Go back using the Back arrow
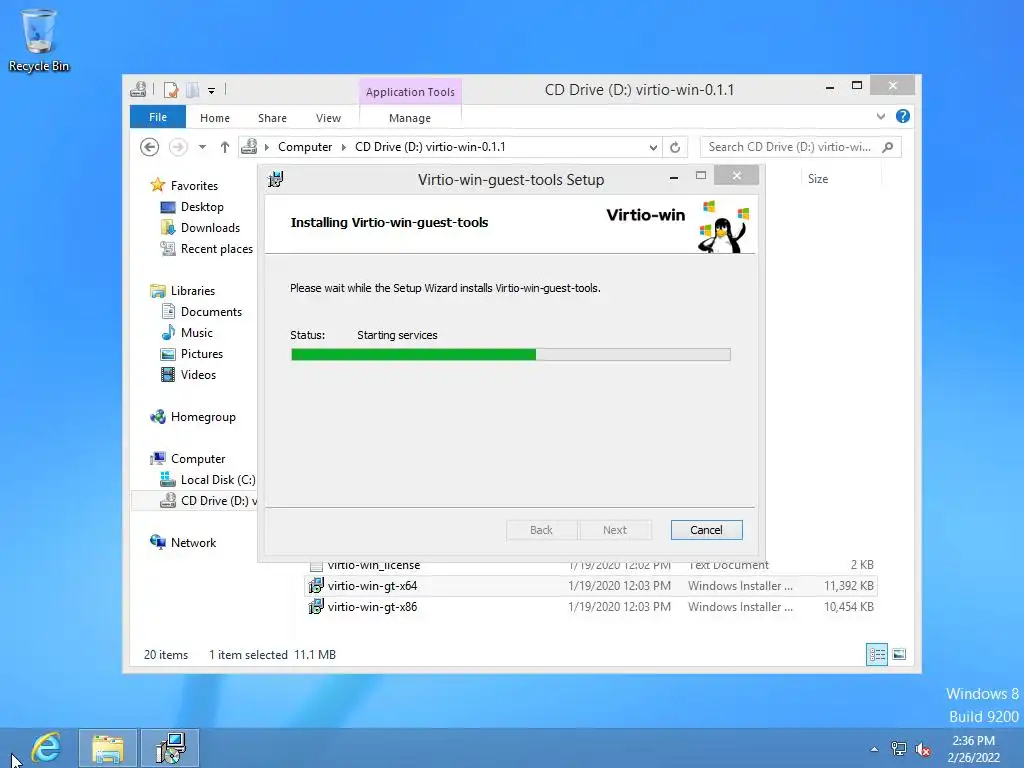This screenshot has height=768, width=1024. [150, 147]
